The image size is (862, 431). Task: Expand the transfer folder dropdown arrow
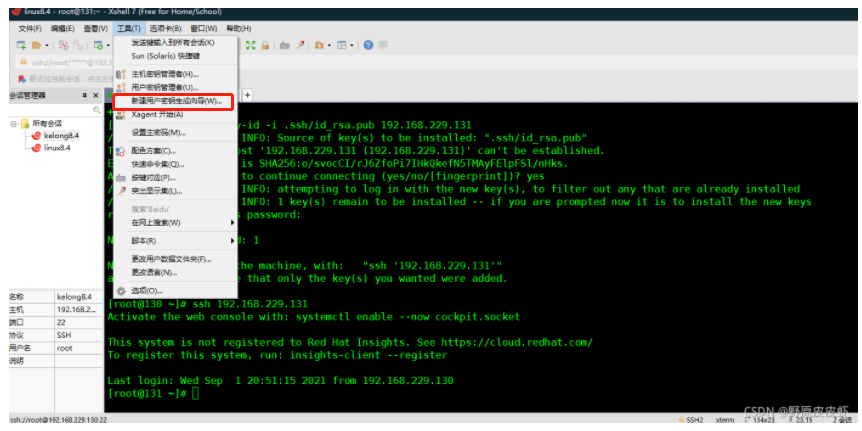[x=329, y=46]
